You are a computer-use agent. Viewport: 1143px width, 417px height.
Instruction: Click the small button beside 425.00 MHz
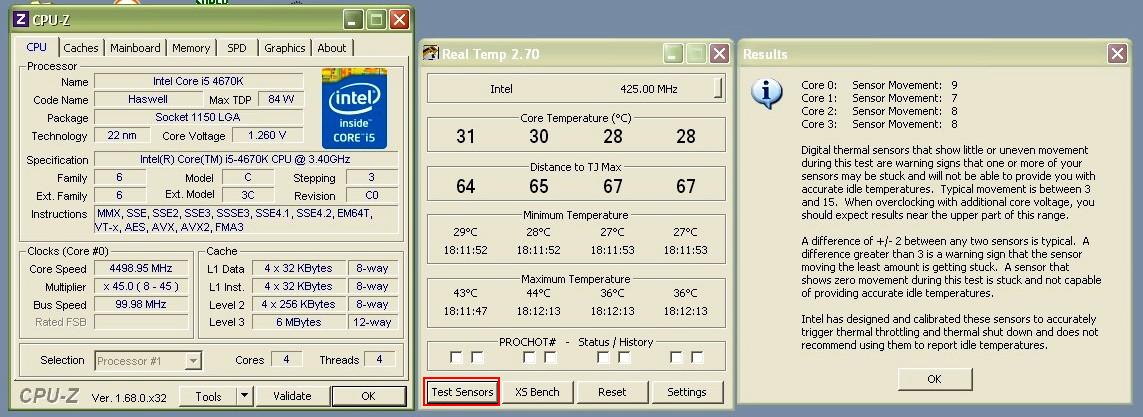pos(718,88)
